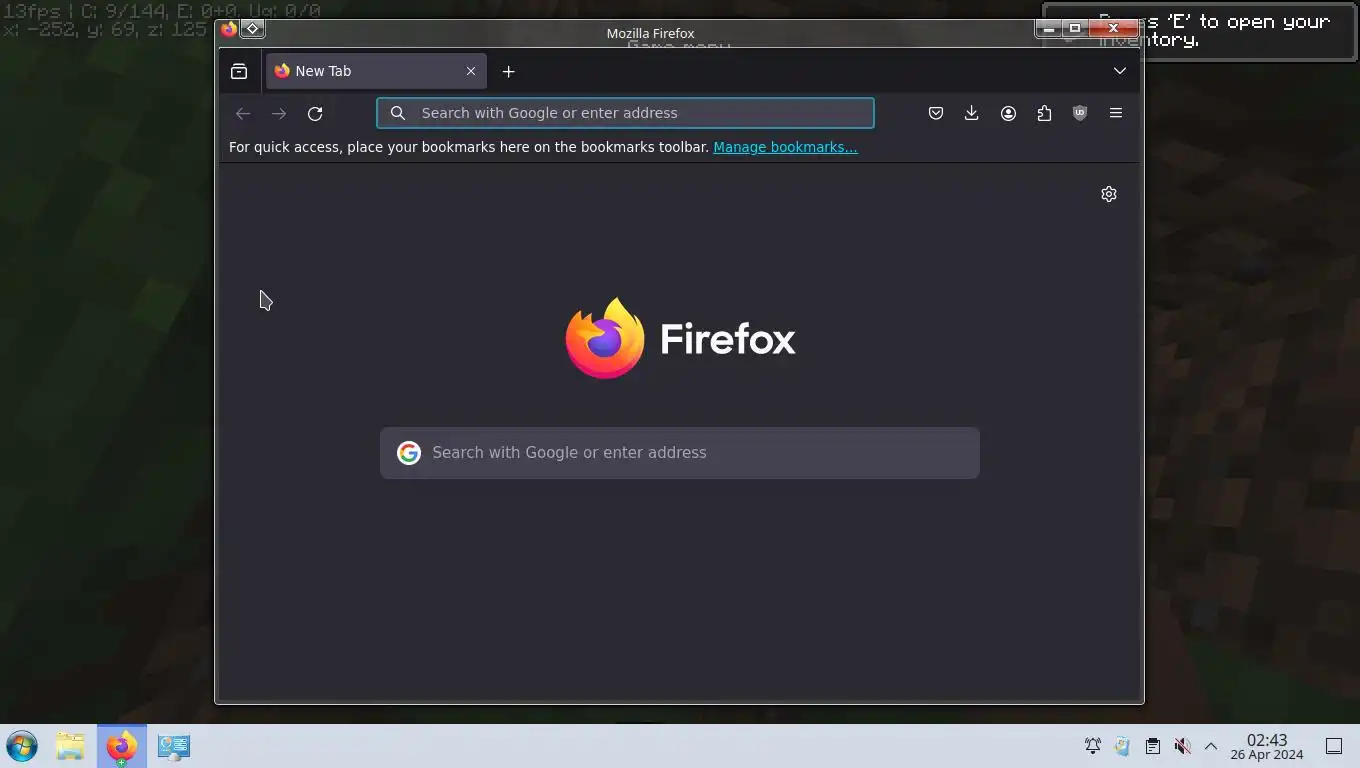Image resolution: width=1360 pixels, height=768 pixels.
Task: Open the system settings monitor icon in taskbar
Action: 173,746
